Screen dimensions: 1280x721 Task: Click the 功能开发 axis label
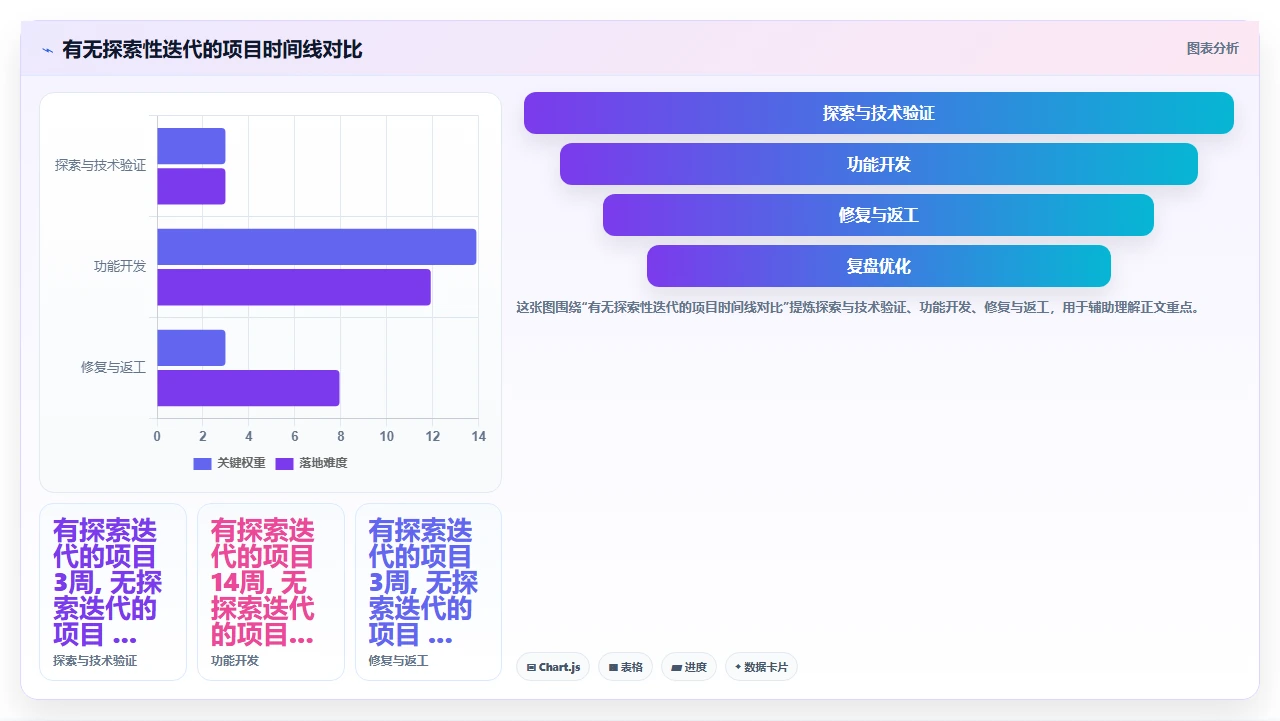pyautogui.click(x=120, y=266)
